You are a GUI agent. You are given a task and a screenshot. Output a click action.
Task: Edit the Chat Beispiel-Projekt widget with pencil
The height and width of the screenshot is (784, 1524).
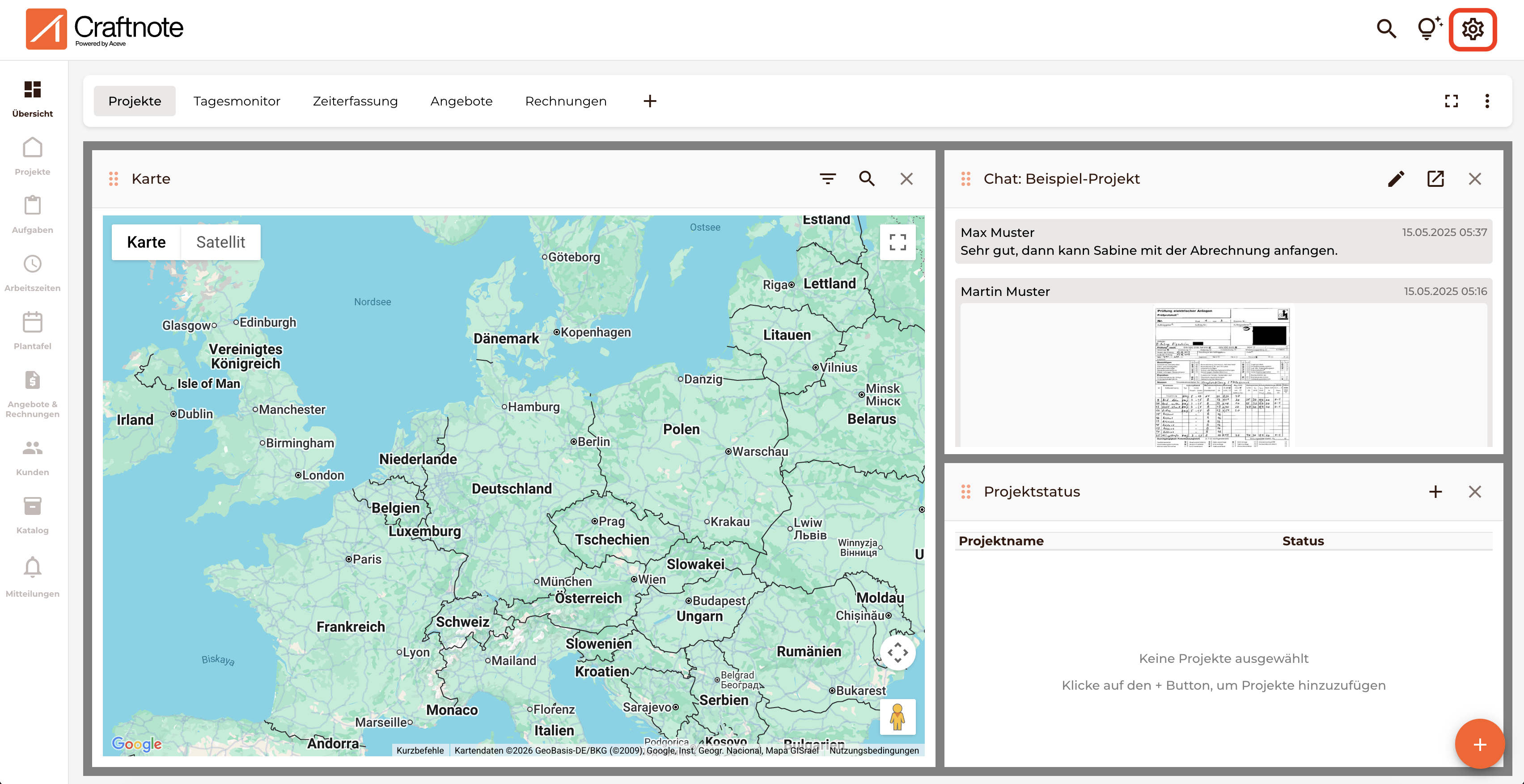1396,178
